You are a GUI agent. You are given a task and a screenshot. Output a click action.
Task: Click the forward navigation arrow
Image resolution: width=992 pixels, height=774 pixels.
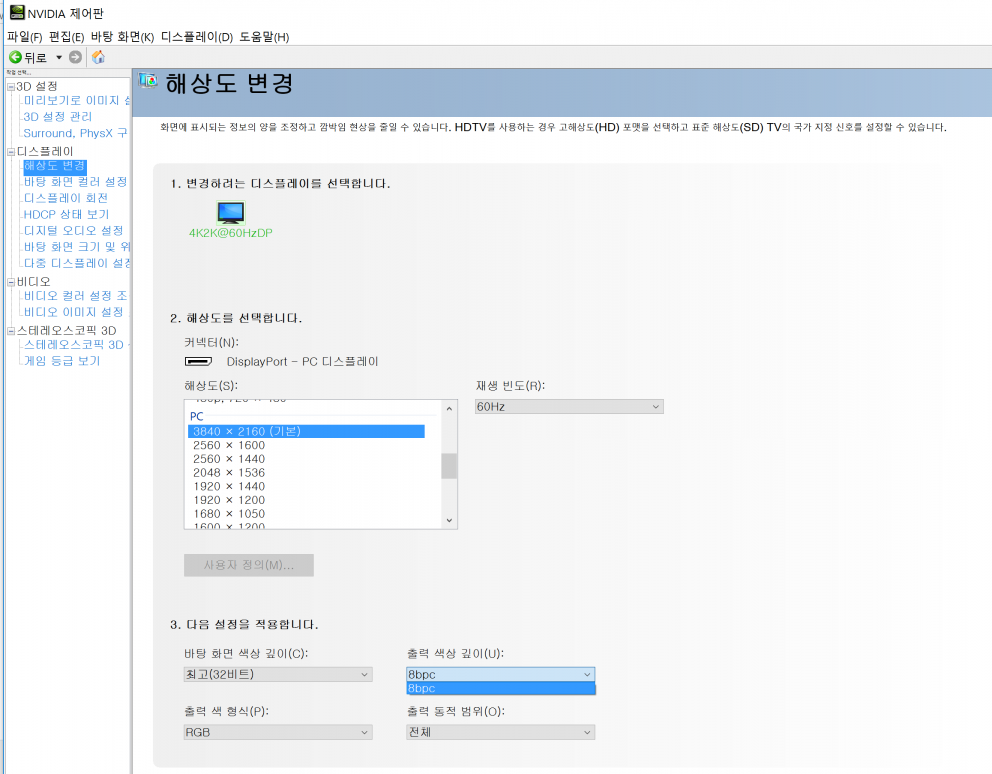pyautogui.click(x=75, y=57)
